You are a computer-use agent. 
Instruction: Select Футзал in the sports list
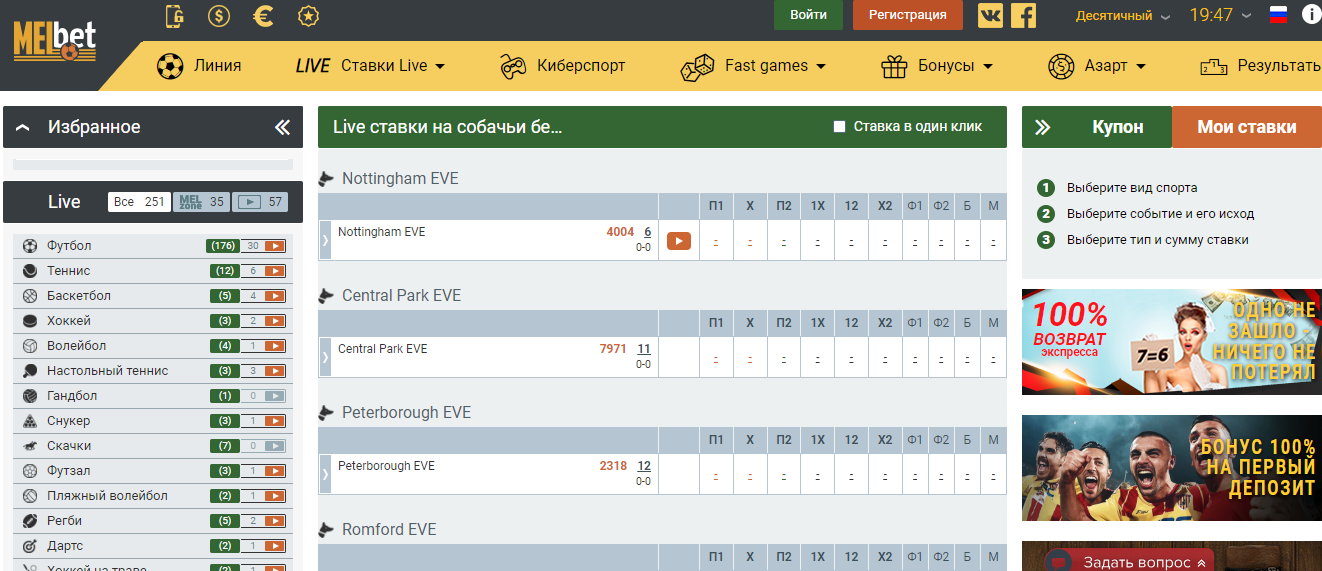68,471
